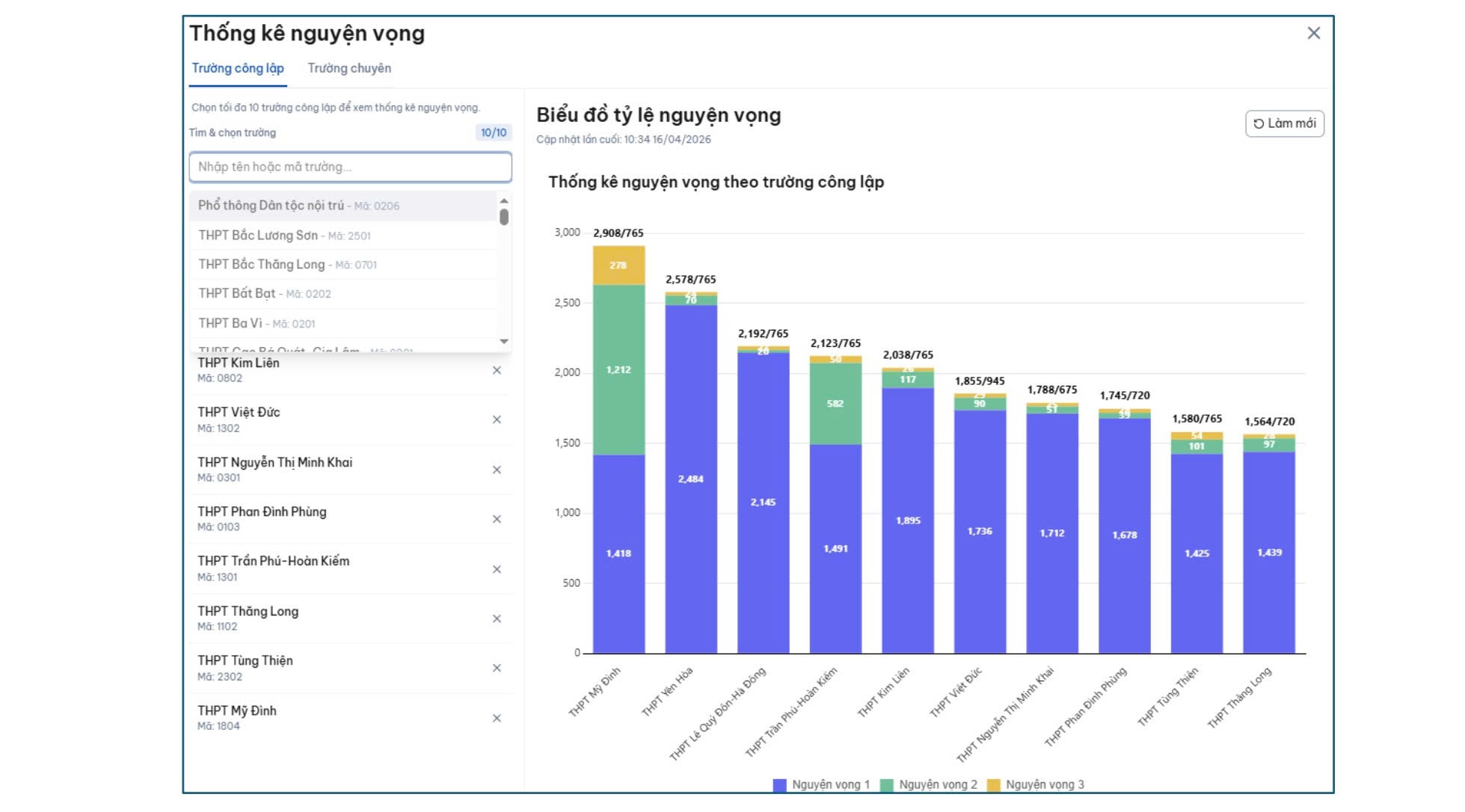
Task: Remove THPT Trần Phú-Hoàn Kiếm entry
Action: (497, 569)
